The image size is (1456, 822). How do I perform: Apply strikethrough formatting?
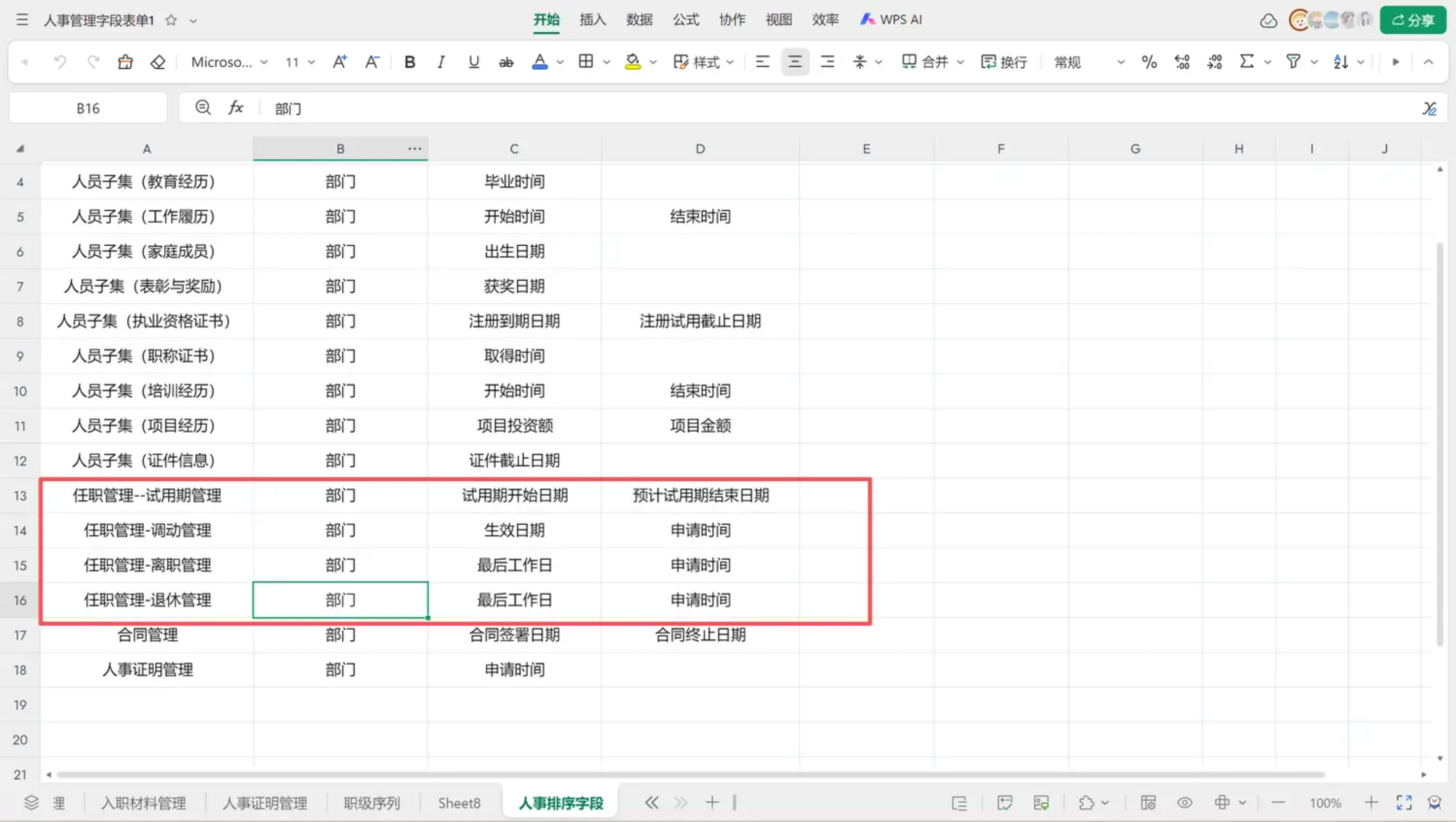[x=506, y=62]
